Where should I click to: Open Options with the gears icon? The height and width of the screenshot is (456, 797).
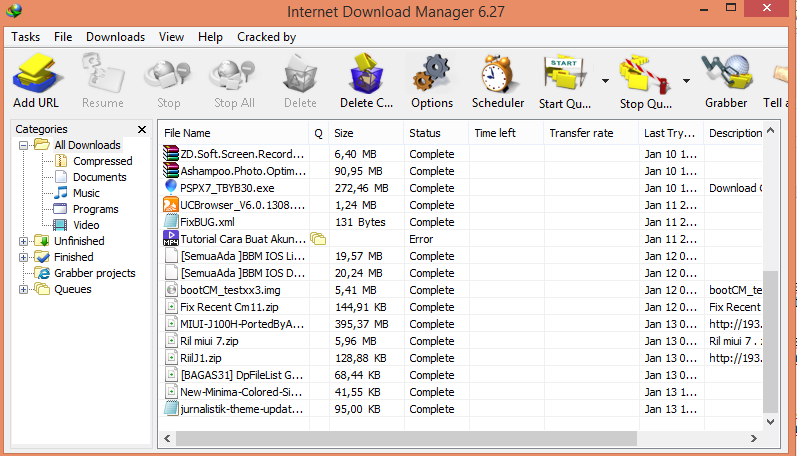coord(432,74)
